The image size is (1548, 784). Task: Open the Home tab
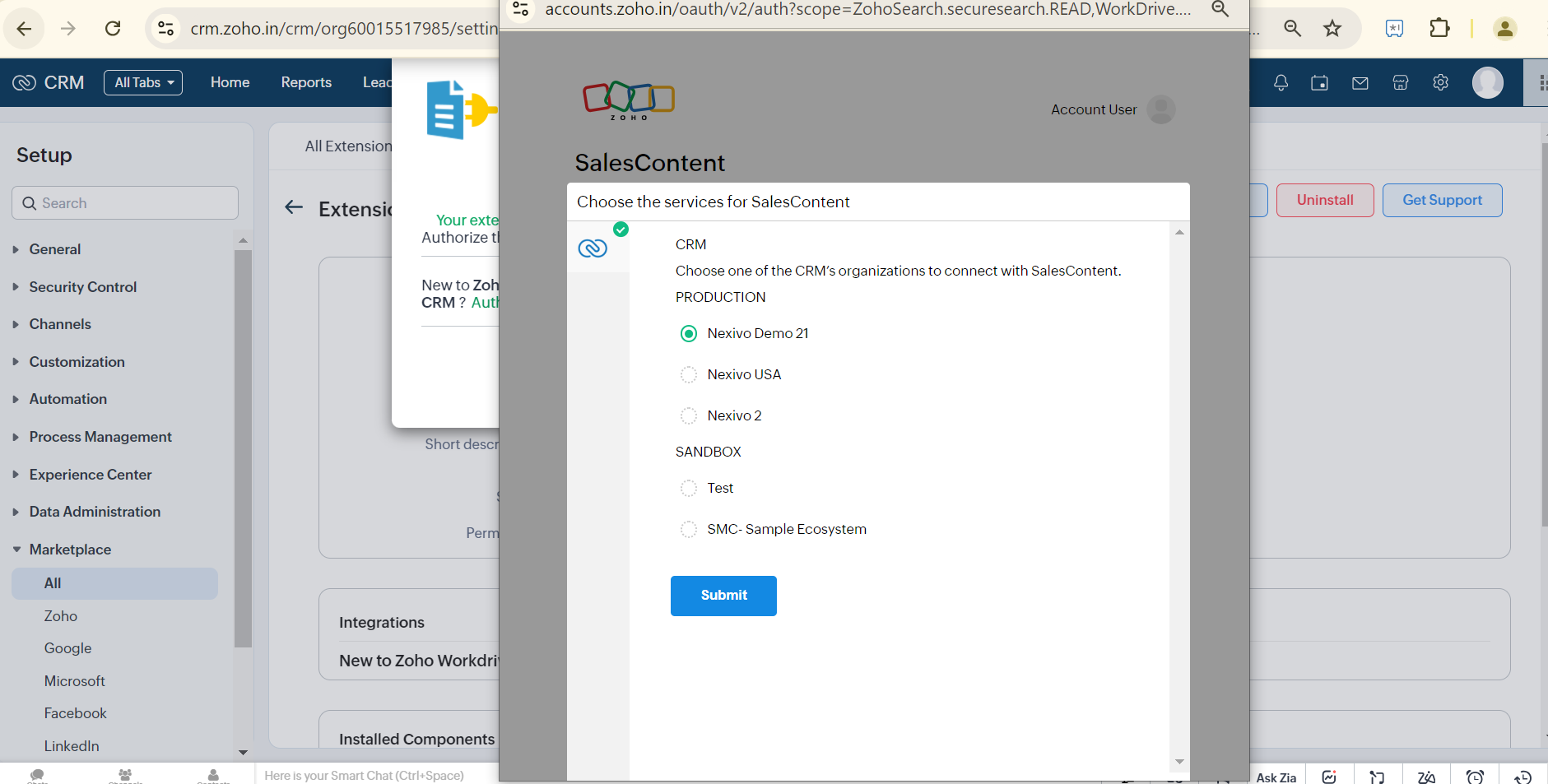pyautogui.click(x=230, y=82)
